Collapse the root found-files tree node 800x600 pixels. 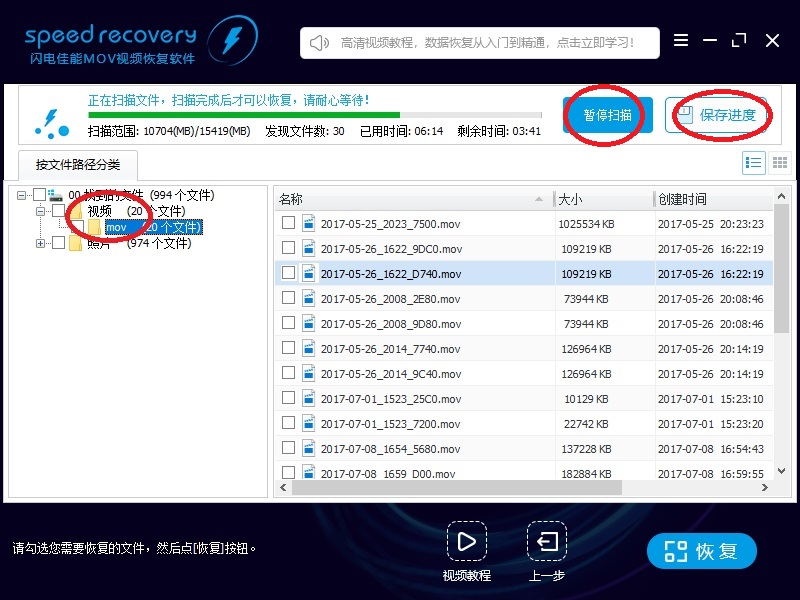click(22, 195)
